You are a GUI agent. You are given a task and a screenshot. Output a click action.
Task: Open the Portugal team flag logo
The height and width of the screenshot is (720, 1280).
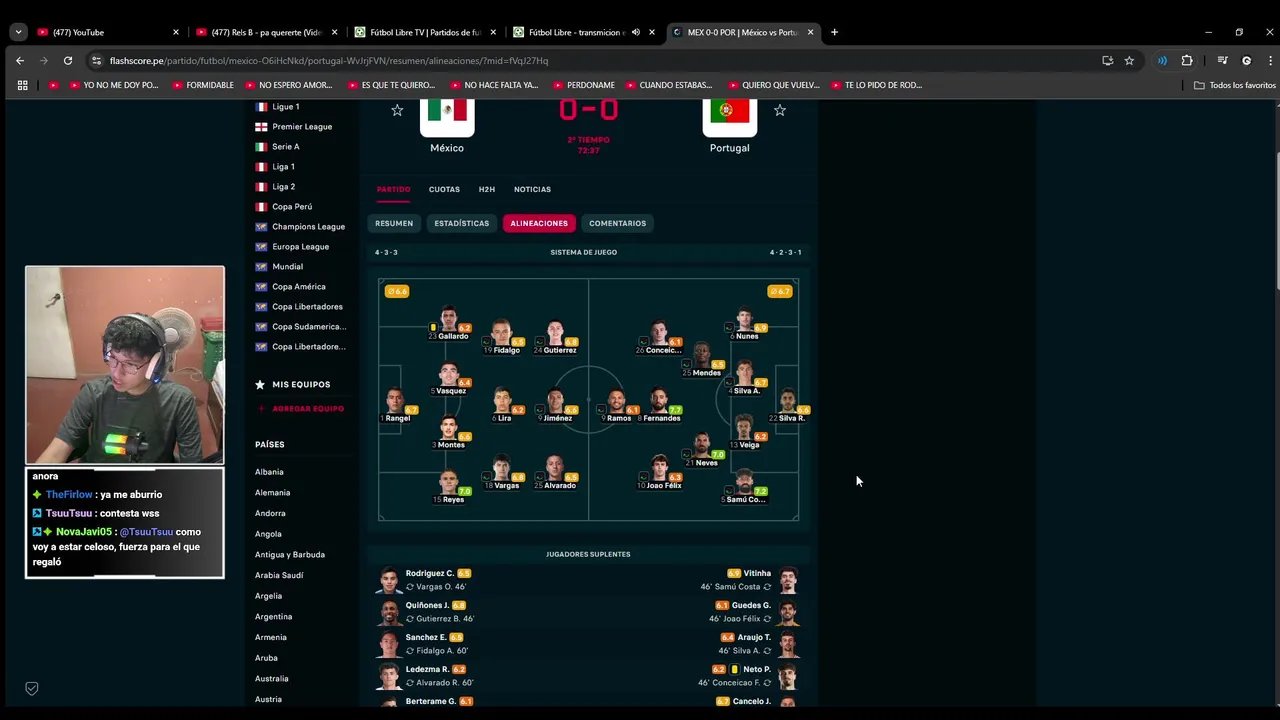730,115
